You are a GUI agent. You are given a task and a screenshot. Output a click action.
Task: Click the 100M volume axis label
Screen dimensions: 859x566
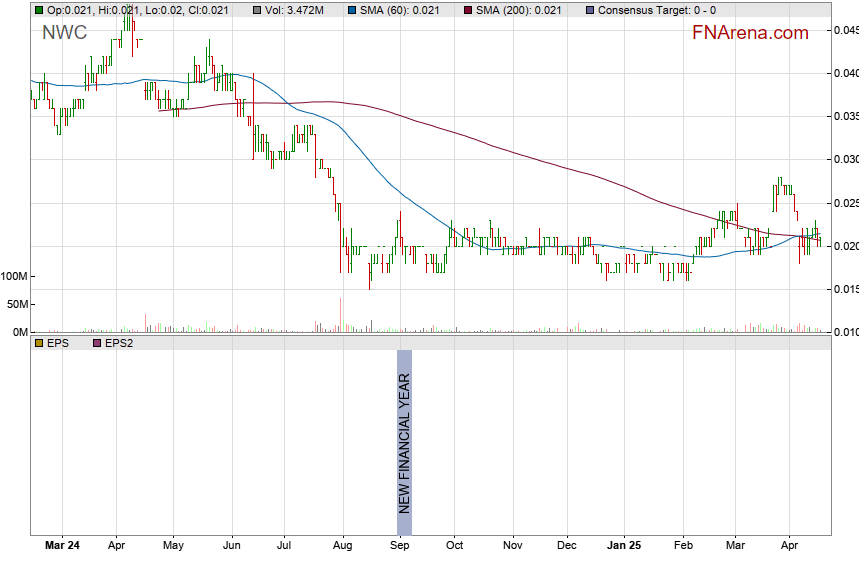pyautogui.click(x=14, y=276)
